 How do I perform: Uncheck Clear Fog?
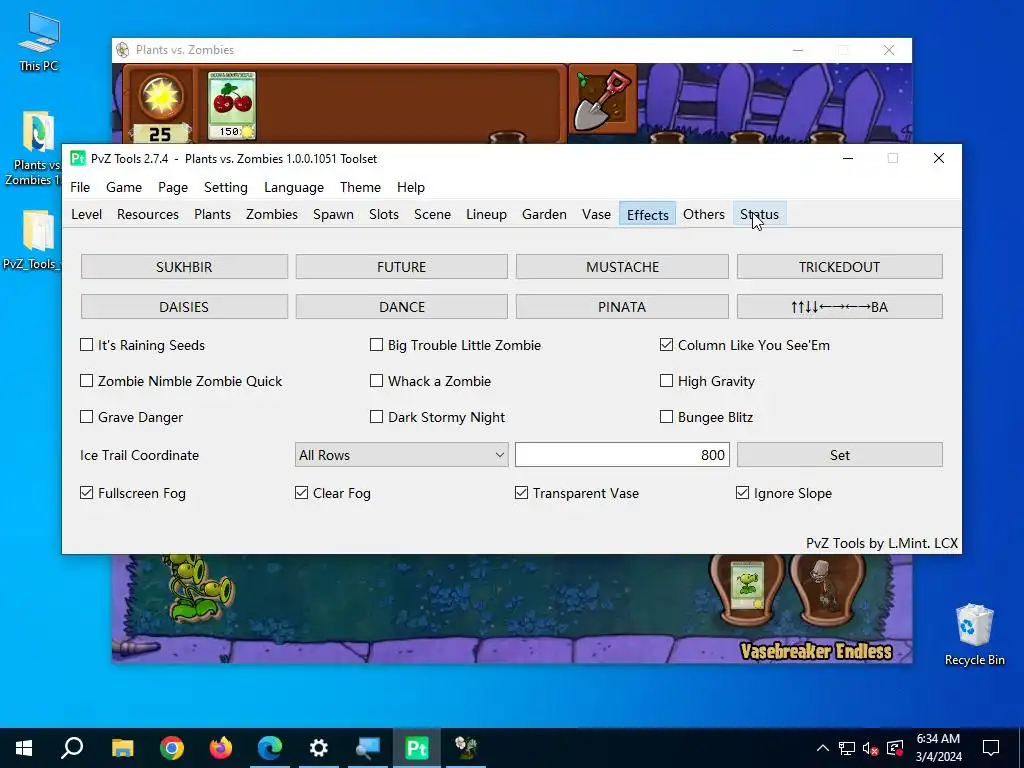[x=301, y=493]
